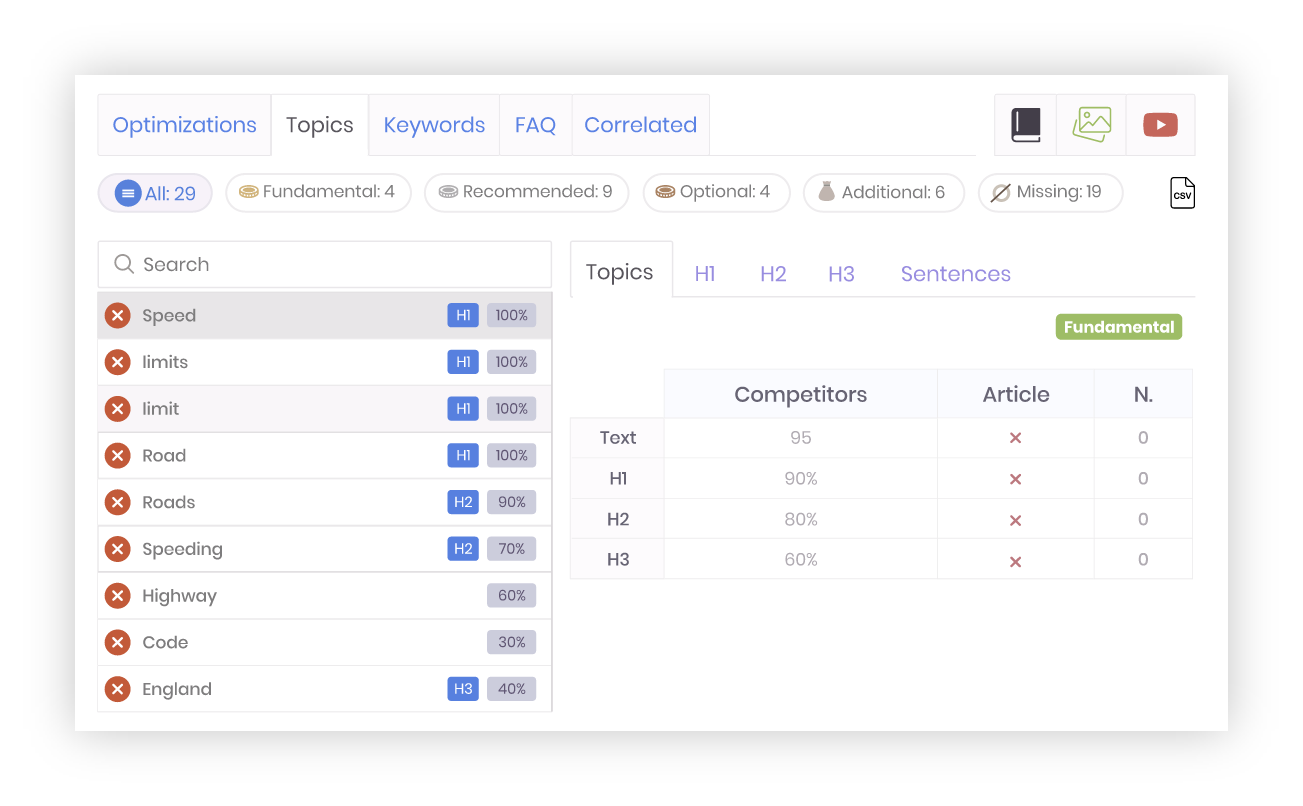Click the coin icon on the Fundamental filter
This screenshot has width=1303, height=806.
(249, 192)
